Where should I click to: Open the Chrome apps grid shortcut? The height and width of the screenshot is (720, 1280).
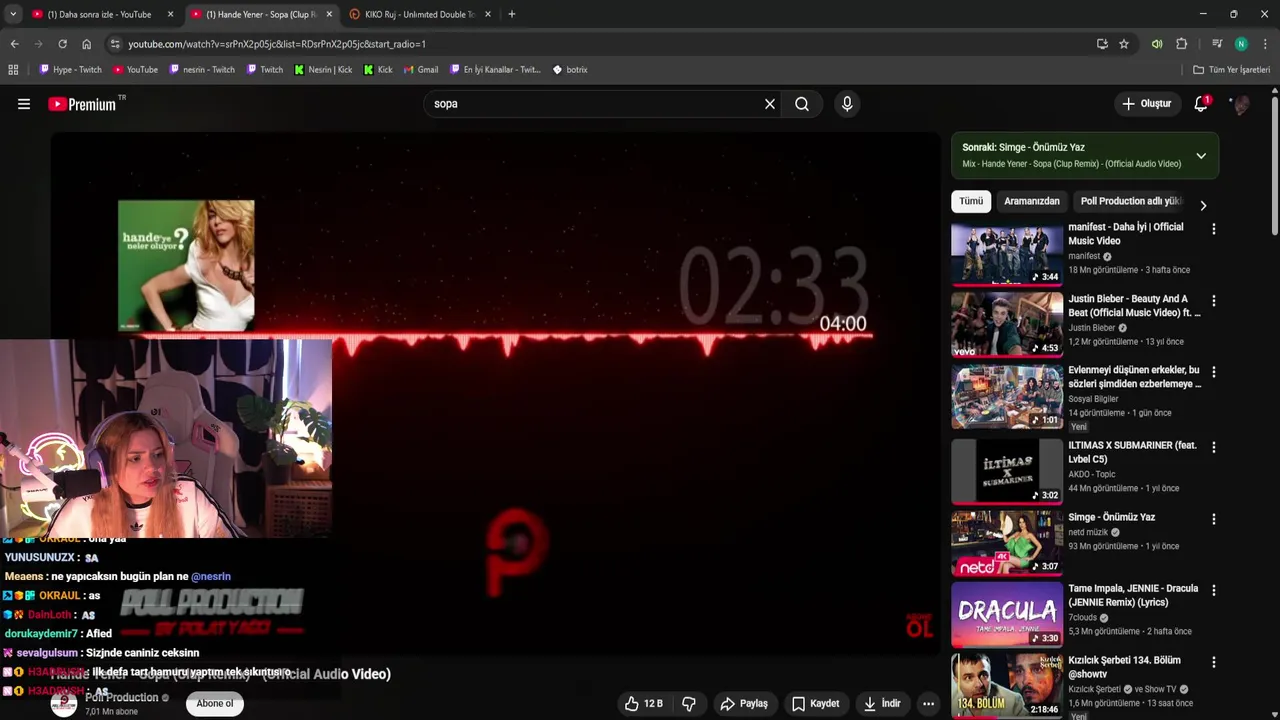tap(13, 70)
